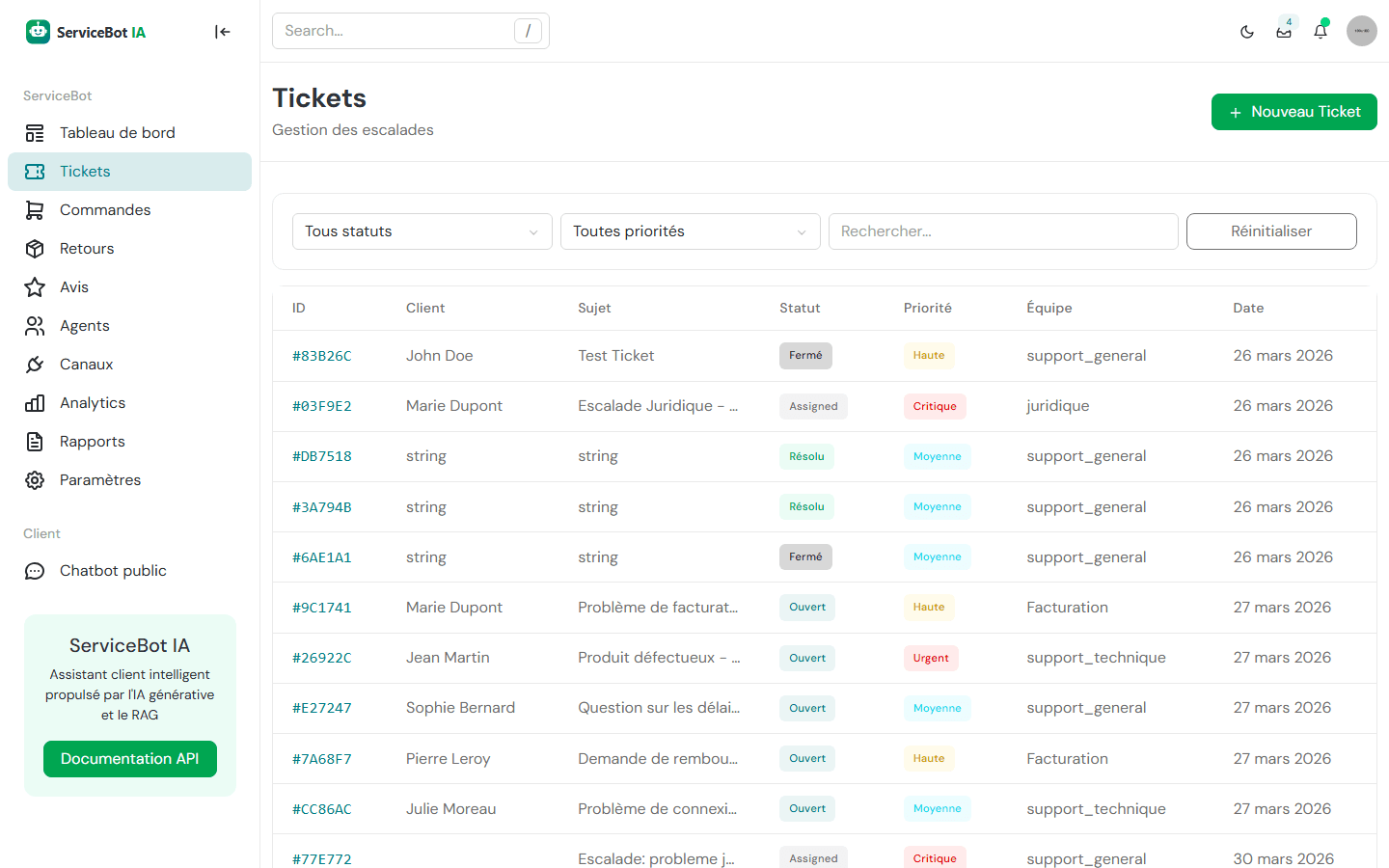Click the Réinitialiser button
The width and height of the screenshot is (1389, 868).
1271,231
